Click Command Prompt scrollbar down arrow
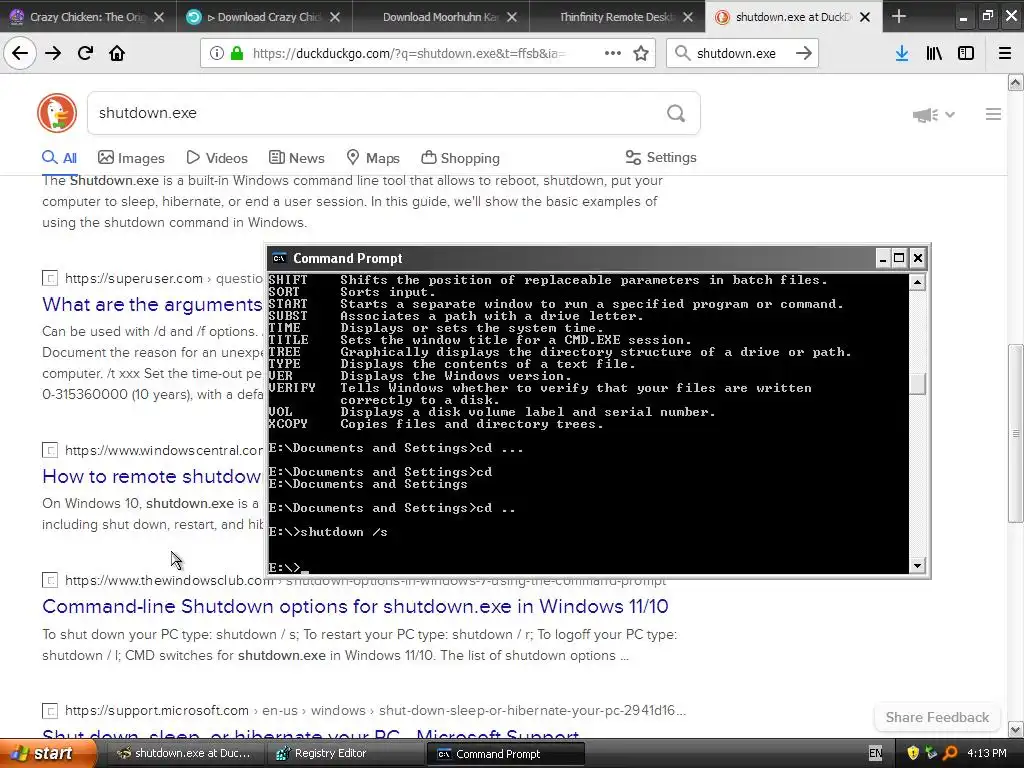 [x=918, y=566]
